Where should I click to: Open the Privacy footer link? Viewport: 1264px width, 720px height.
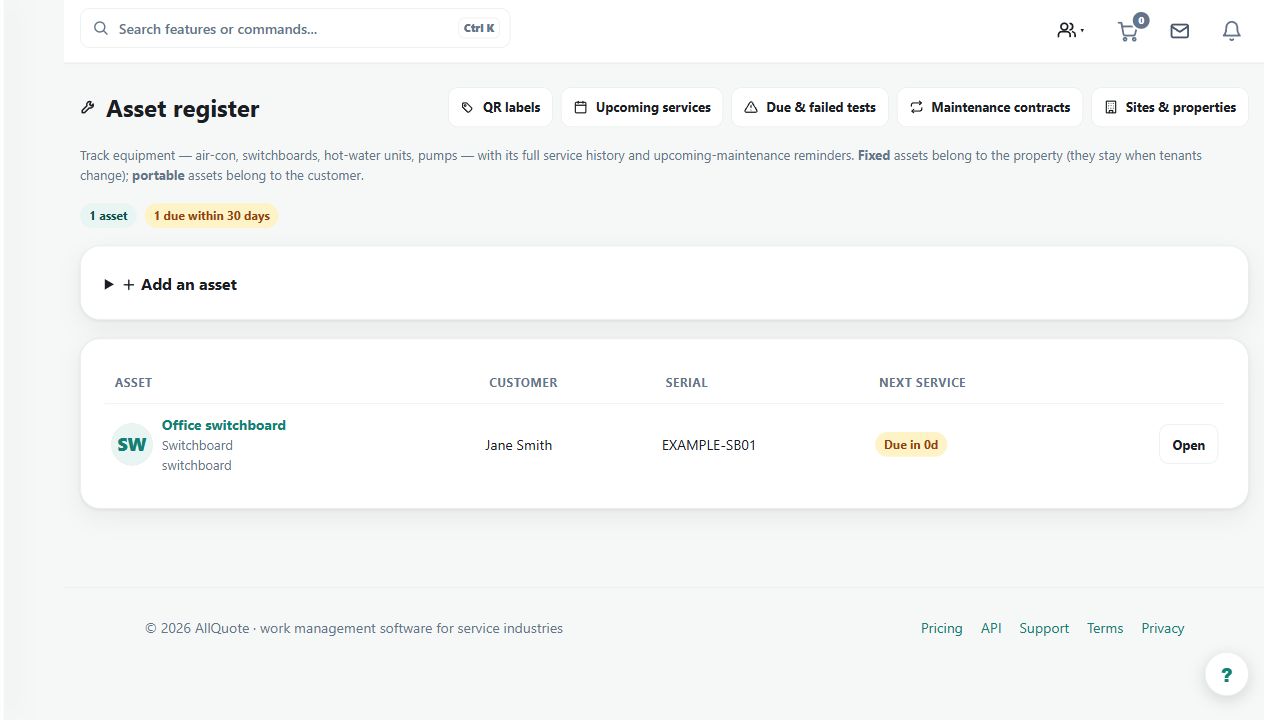point(1163,628)
